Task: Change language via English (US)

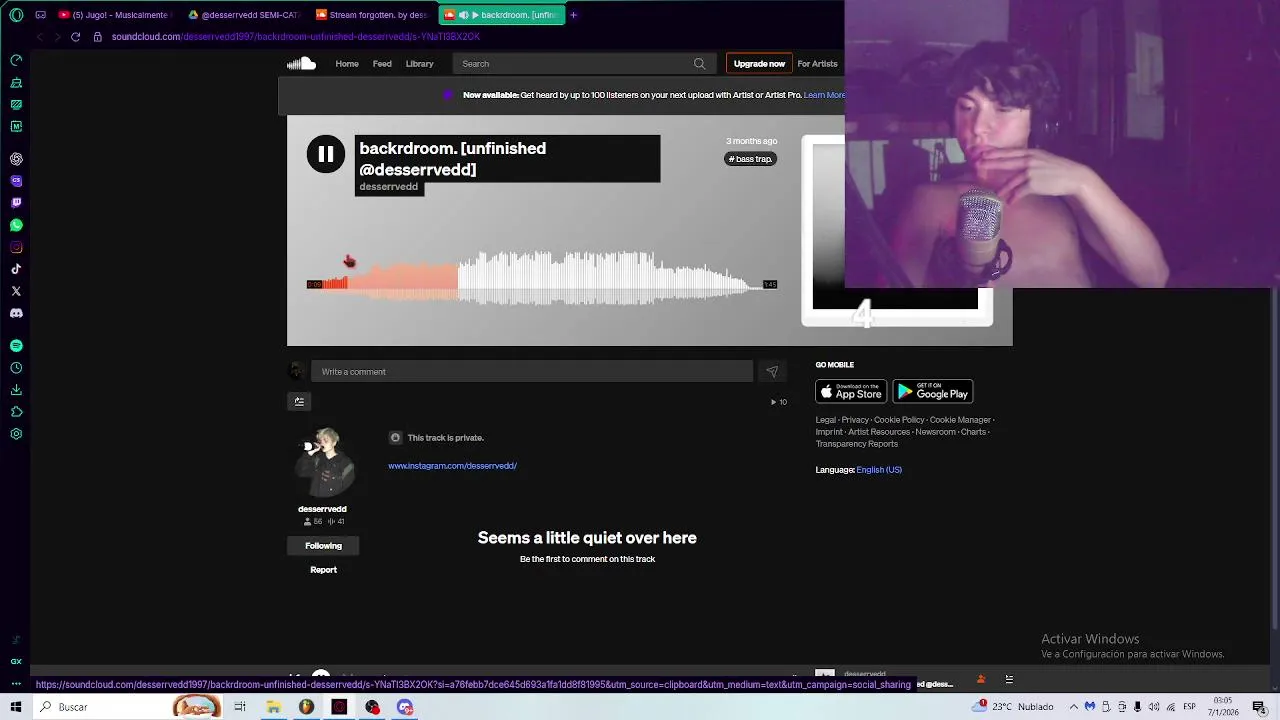Action: 879,470
